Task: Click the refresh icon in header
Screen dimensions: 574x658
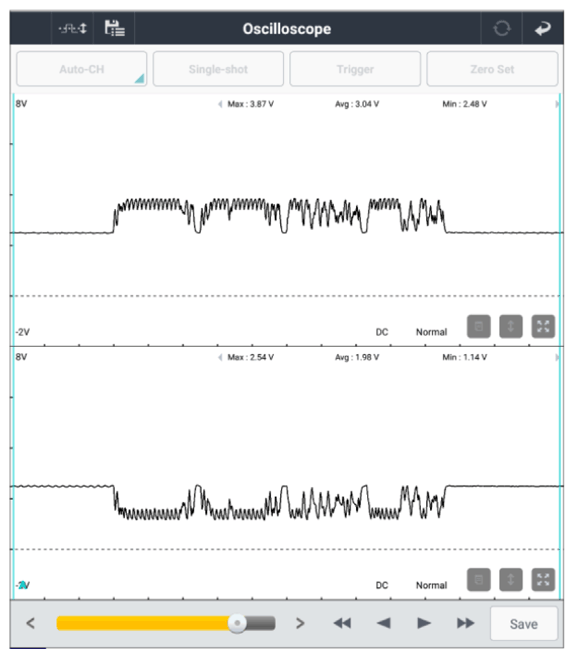Action: click(501, 29)
